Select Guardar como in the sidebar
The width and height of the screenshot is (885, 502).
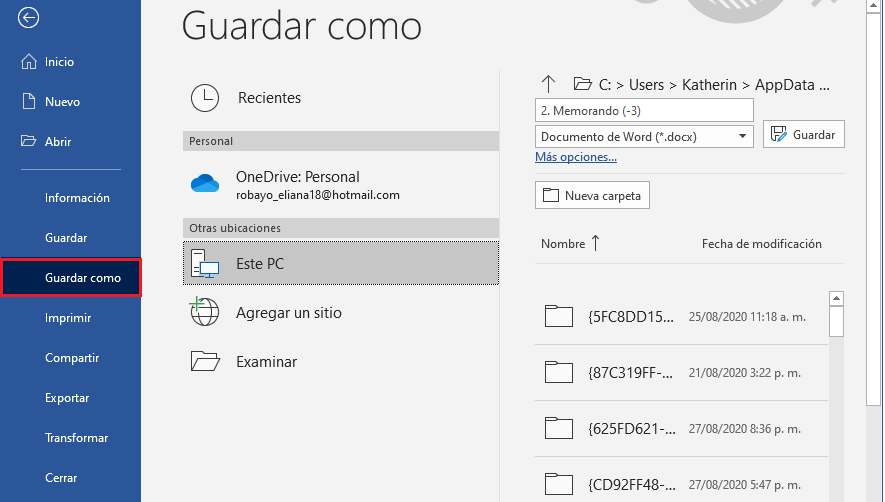[71, 277]
